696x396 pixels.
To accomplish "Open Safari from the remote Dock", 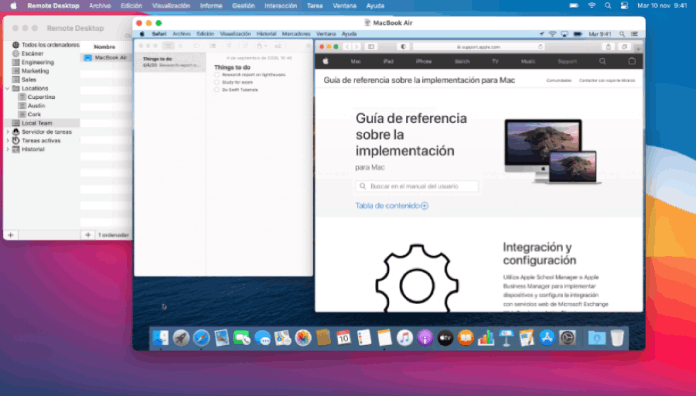I will coord(202,338).
